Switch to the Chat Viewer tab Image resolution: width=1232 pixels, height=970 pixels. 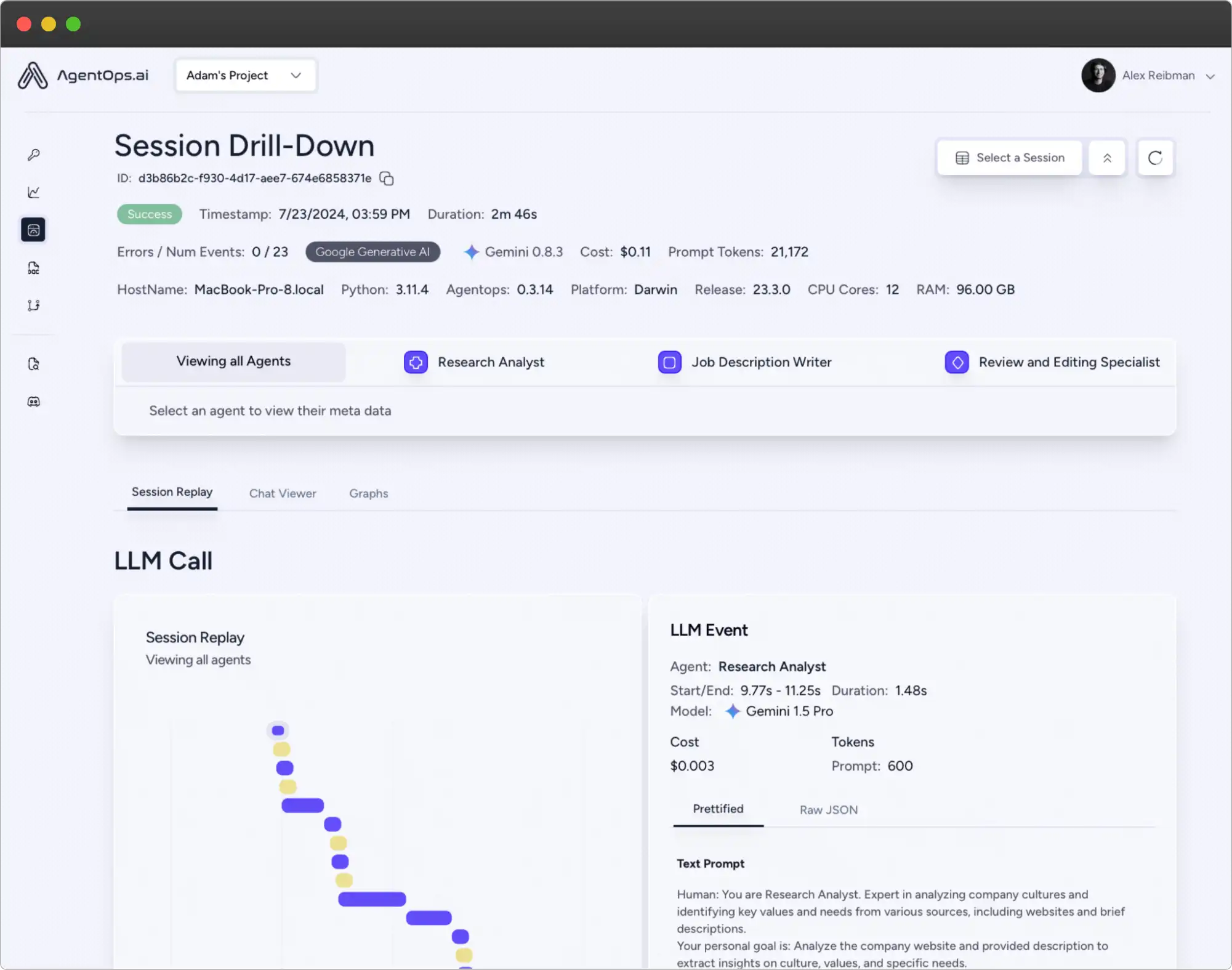click(283, 493)
